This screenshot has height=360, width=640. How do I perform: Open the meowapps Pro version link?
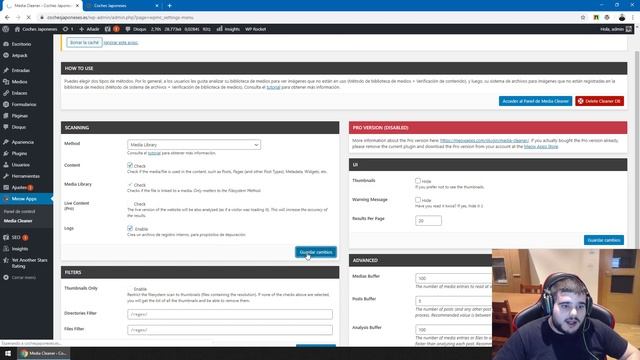coord(484,140)
